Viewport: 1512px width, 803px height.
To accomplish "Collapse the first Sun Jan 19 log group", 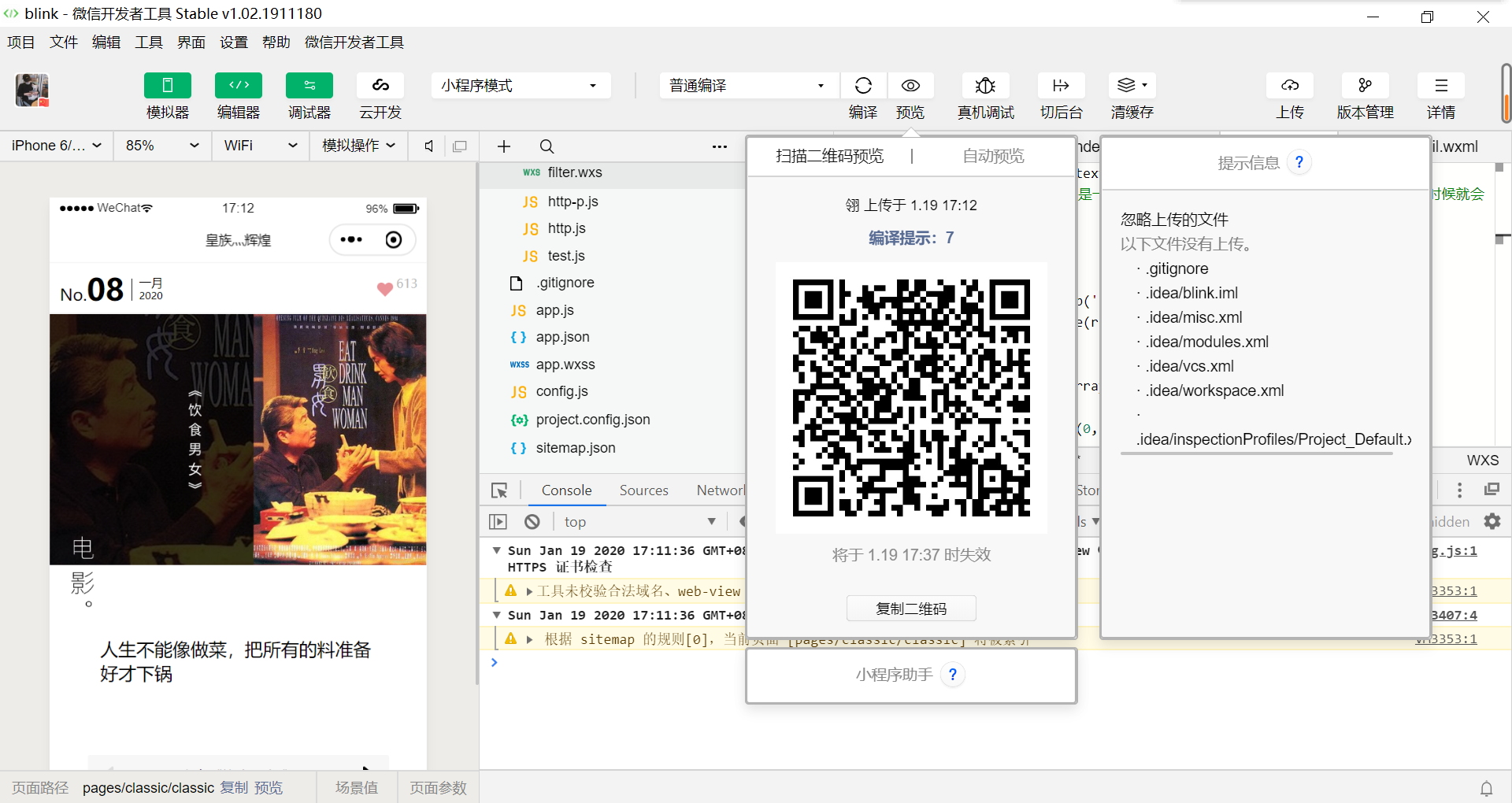I will tap(496, 550).
